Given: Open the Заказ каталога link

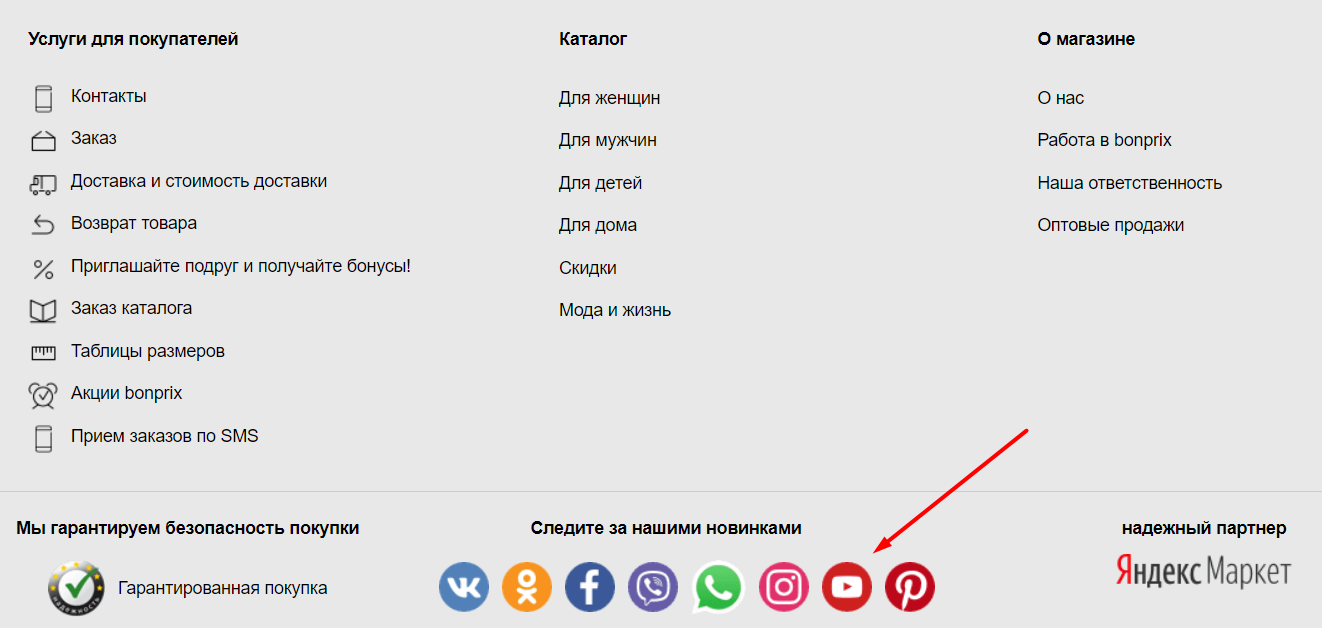Looking at the screenshot, I should pos(131,308).
